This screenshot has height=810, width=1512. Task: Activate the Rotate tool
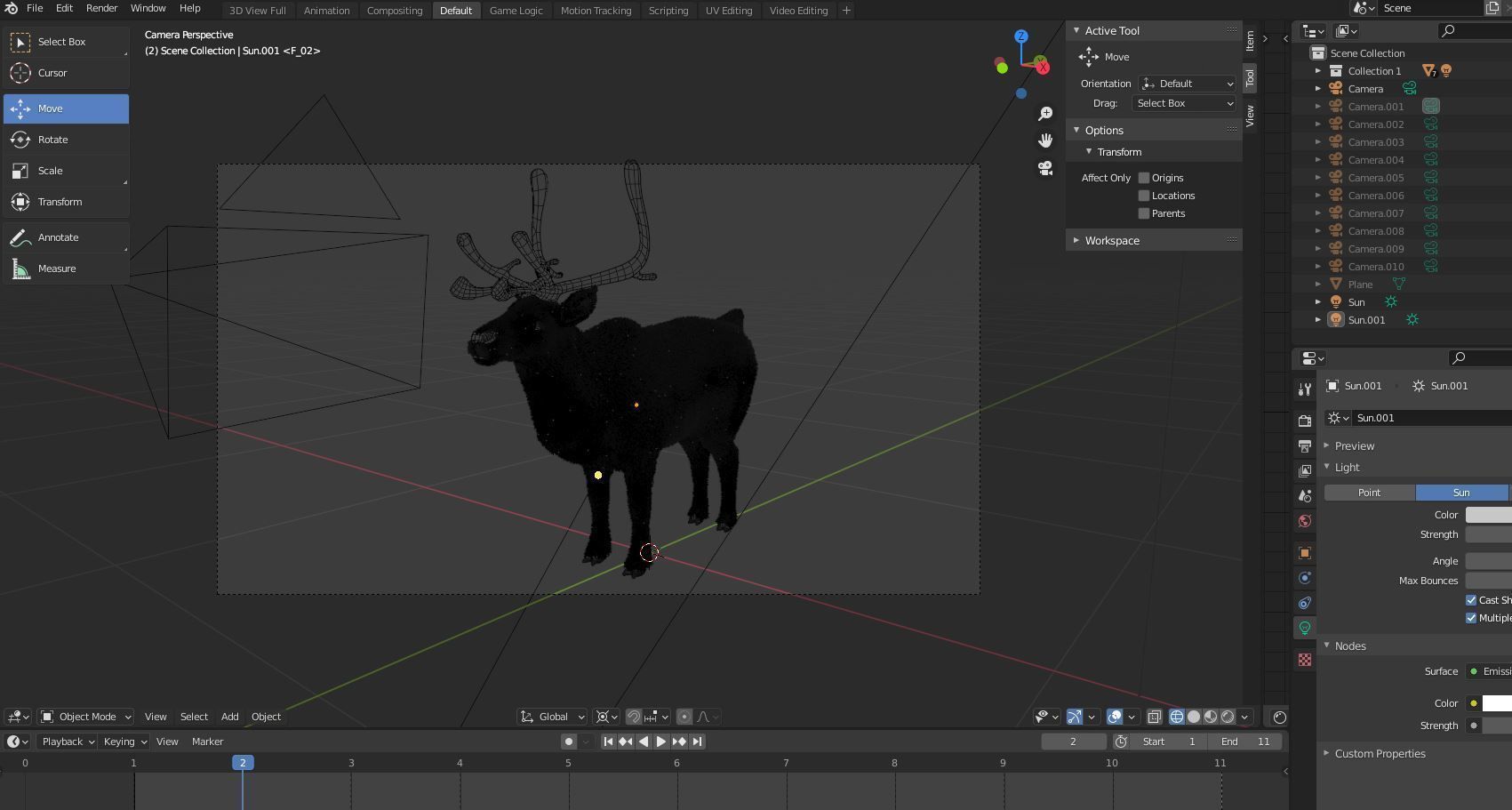pyautogui.click(x=66, y=140)
